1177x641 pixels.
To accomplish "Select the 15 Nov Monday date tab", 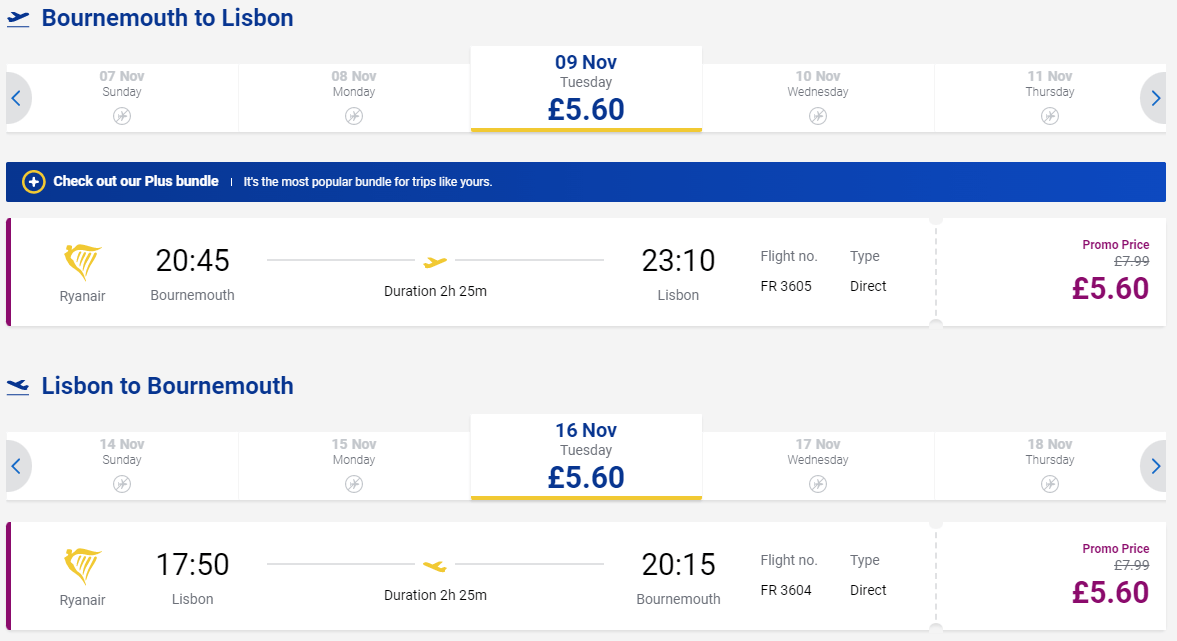I will point(354,465).
